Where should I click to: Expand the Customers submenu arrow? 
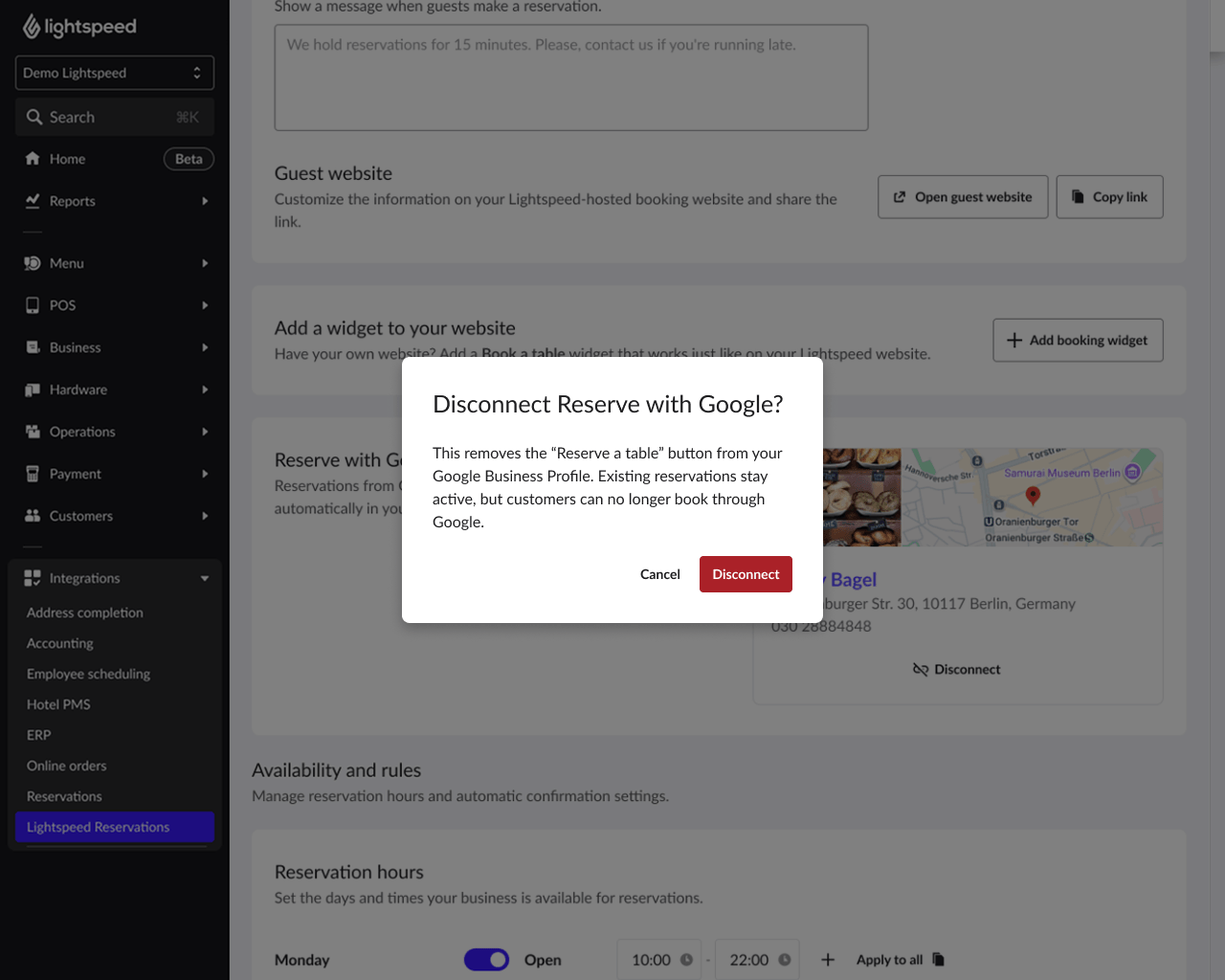pos(205,516)
